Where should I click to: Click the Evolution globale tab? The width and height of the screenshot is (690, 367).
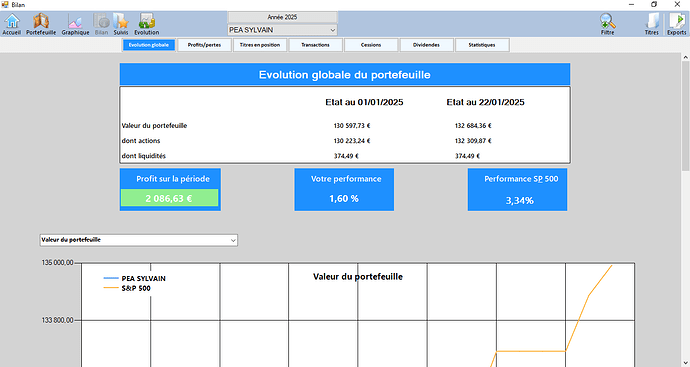pos(149,45)
